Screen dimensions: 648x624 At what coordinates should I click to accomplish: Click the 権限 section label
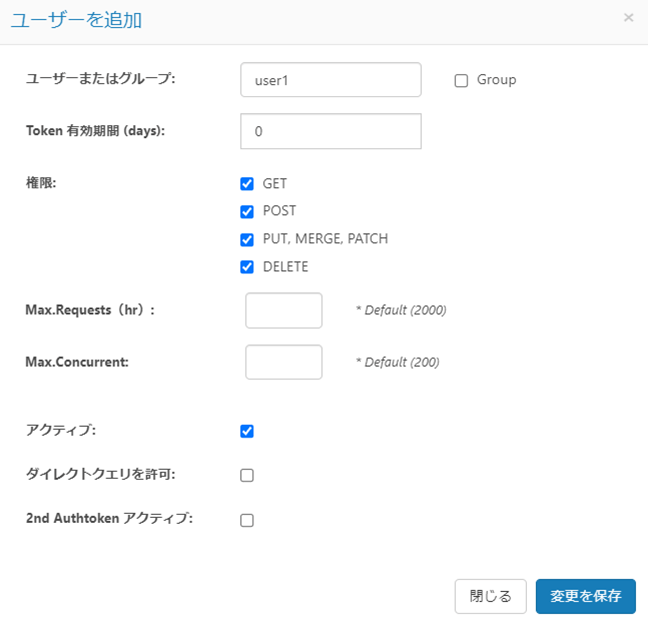click(x=42, y=183)
